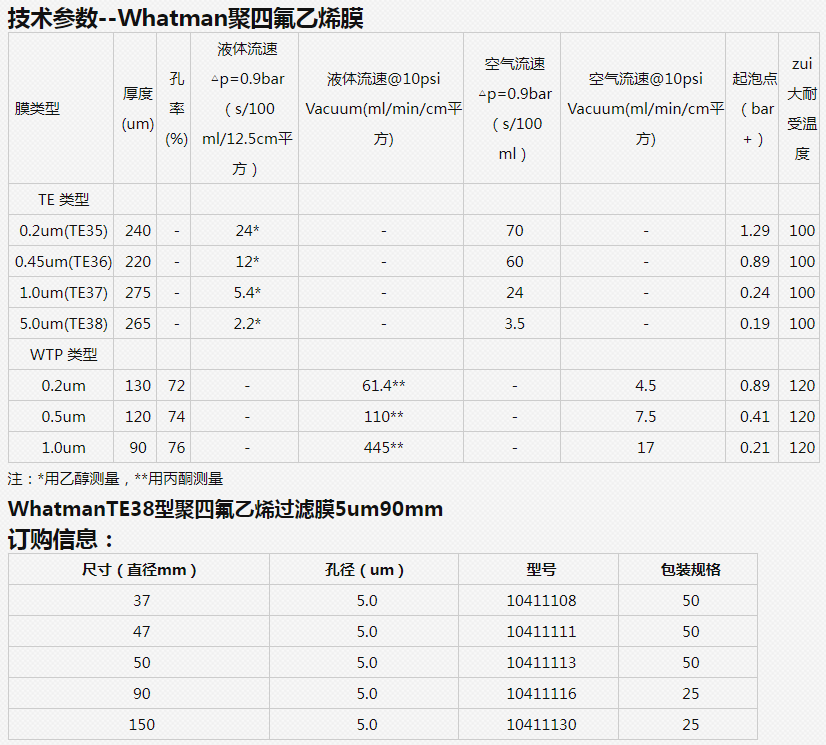Select the WTP "0.5um" row label
The width and height of the screenshot is (826, 745).
click(x=64, y=417)
